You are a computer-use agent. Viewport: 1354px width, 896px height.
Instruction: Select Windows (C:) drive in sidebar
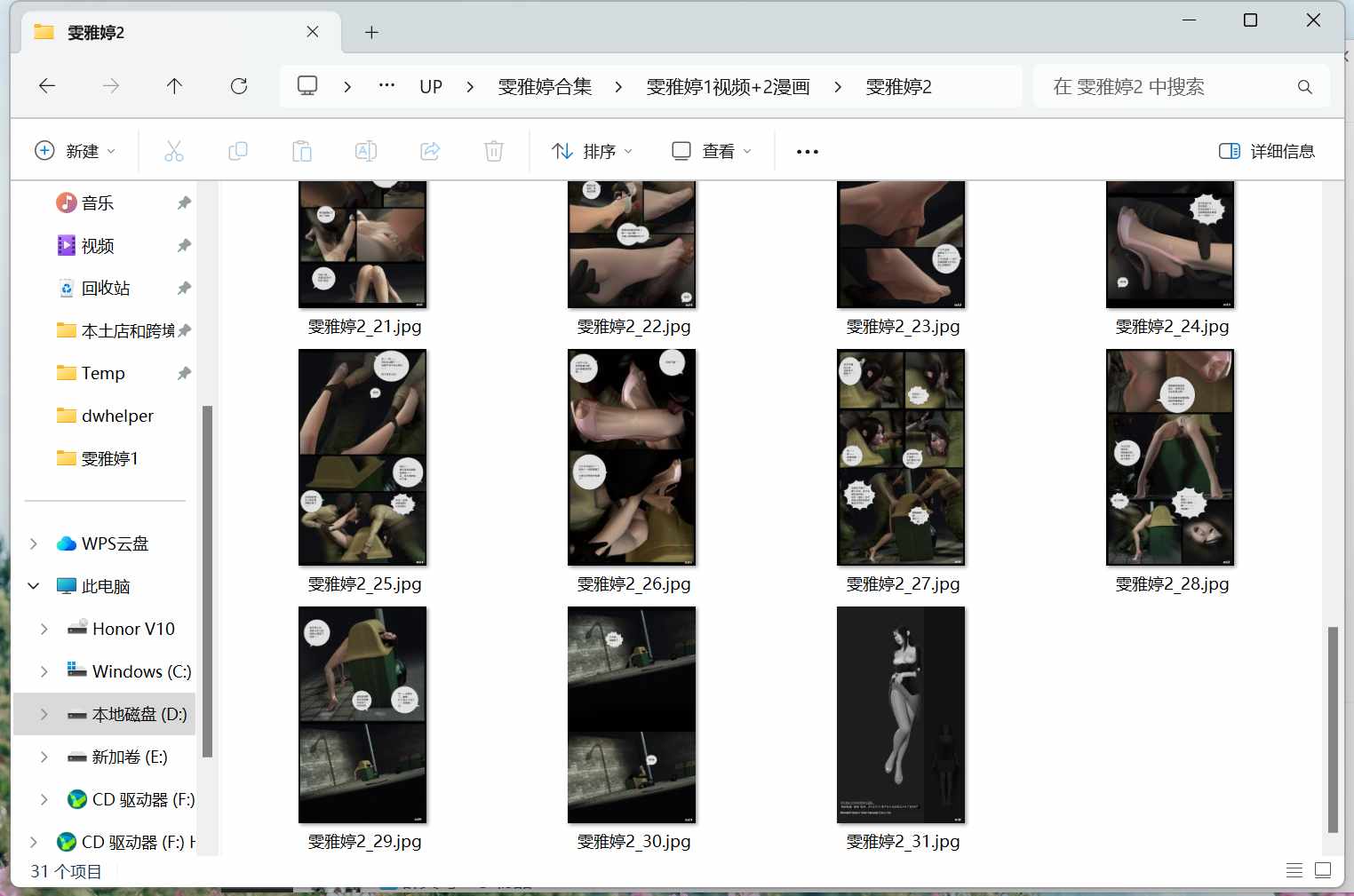tap(141, 672)
